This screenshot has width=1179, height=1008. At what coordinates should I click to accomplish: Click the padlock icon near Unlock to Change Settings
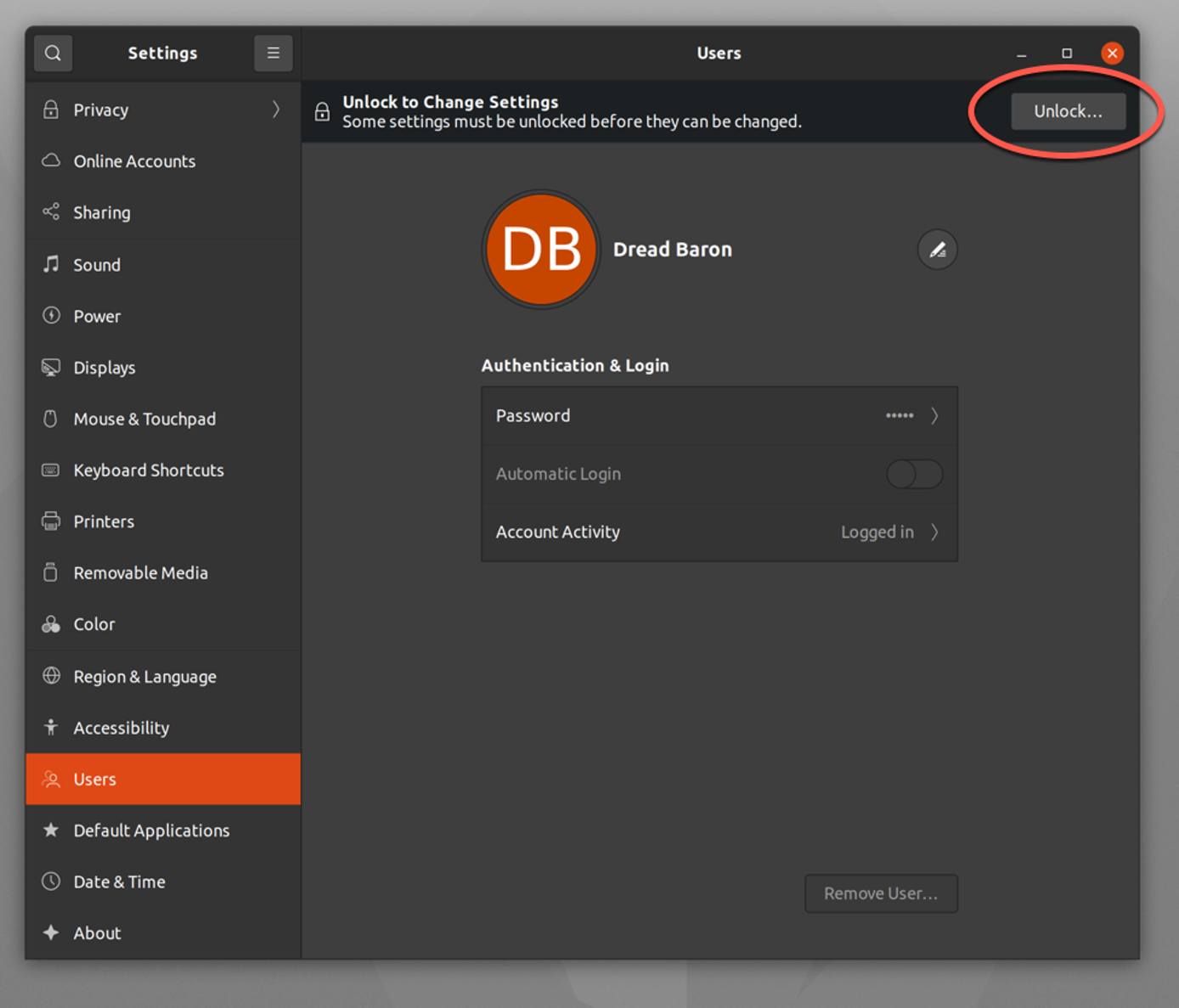(322, 110)
